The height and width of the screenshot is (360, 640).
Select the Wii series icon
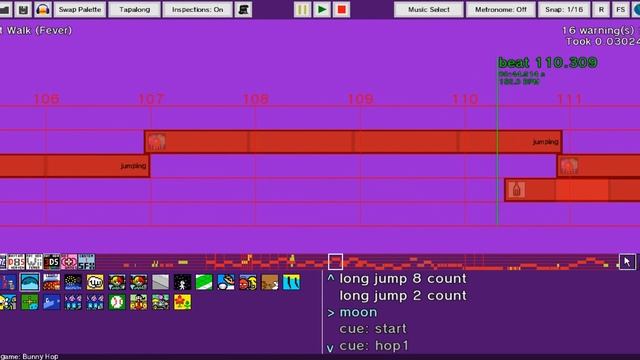[x=34, y=262]
